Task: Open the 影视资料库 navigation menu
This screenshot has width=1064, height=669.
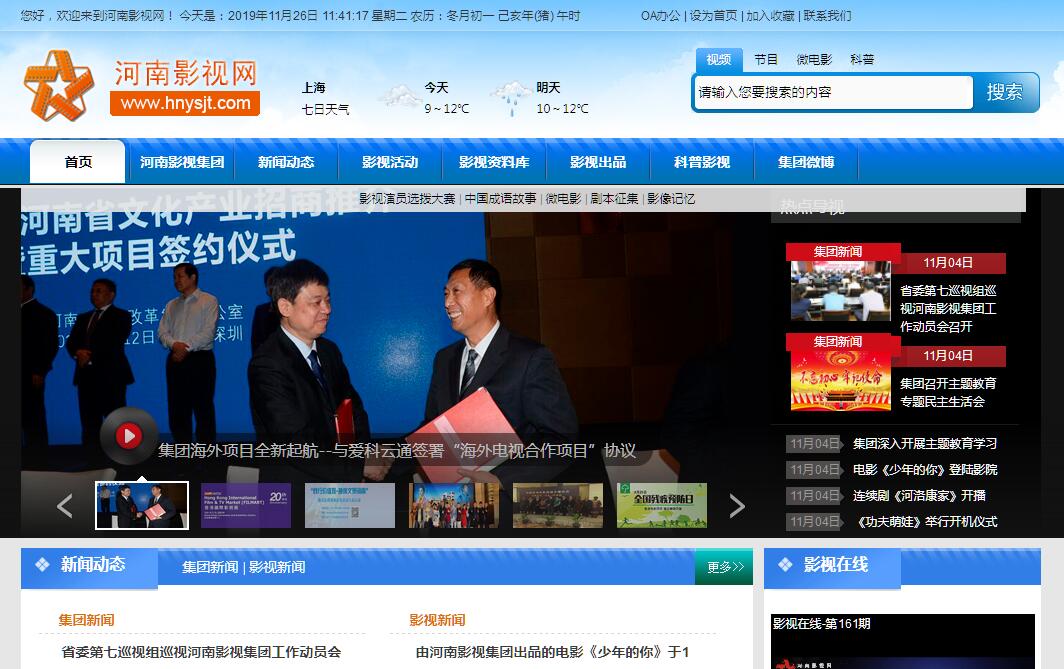Action: point(494,162)
